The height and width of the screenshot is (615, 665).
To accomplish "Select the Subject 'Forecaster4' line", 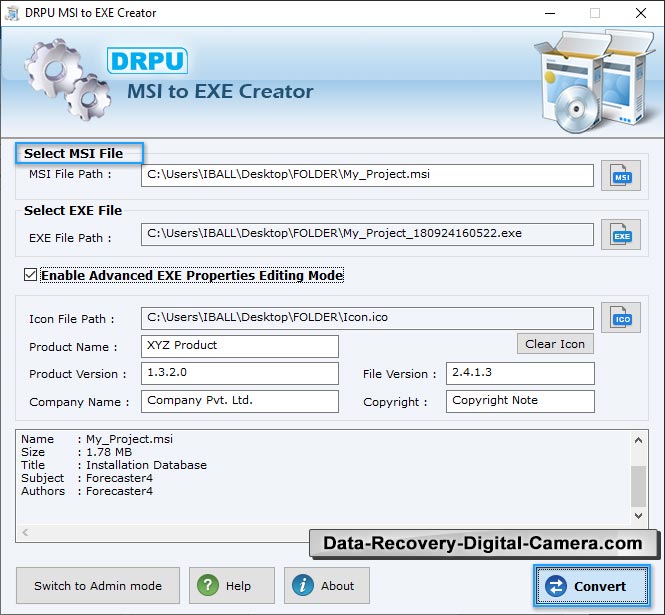I will coord(87,478).
